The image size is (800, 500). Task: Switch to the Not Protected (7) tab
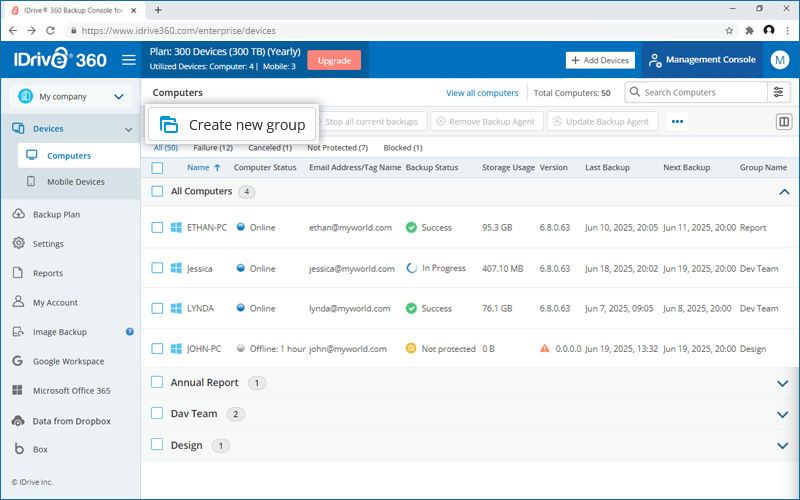pos(337,148)
